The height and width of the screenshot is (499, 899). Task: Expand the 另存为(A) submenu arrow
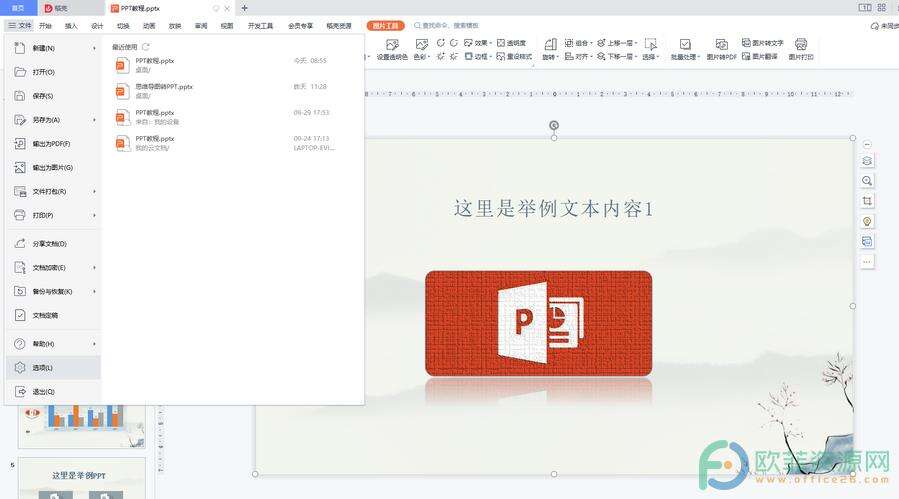(94, 120)
